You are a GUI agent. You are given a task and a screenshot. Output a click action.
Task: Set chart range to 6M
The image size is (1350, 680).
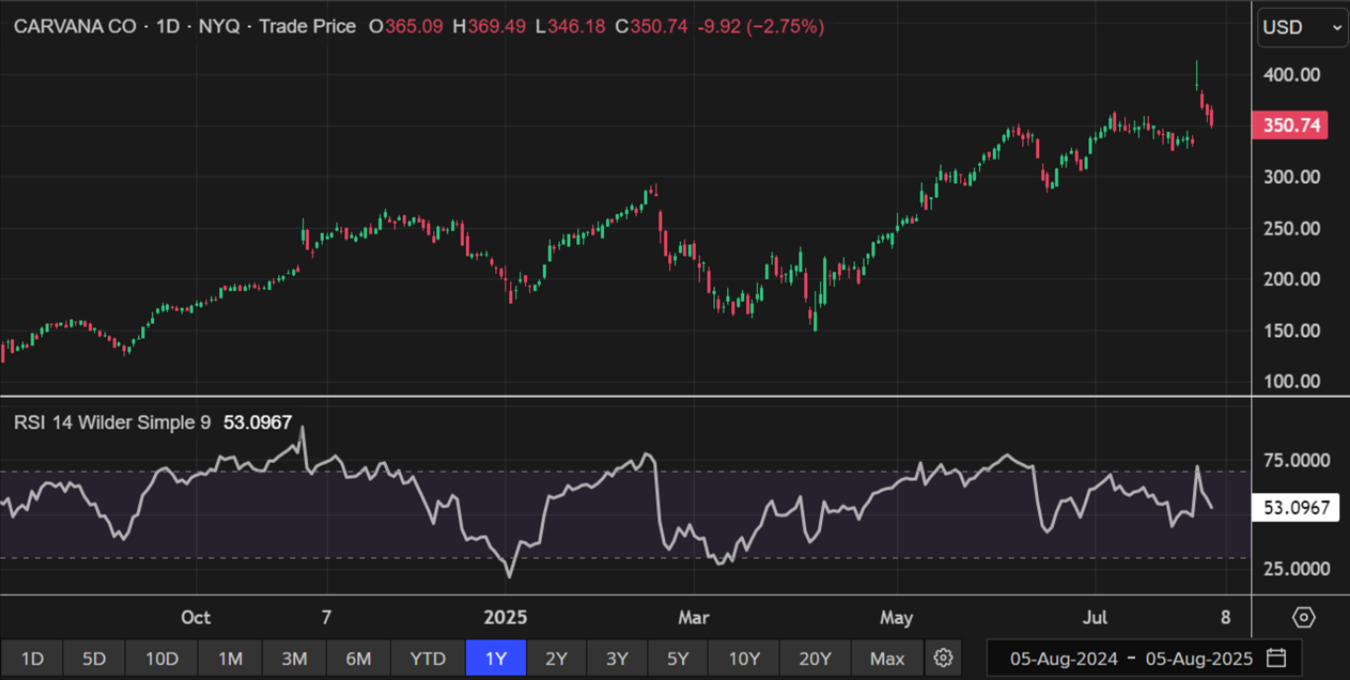point(358,658)
